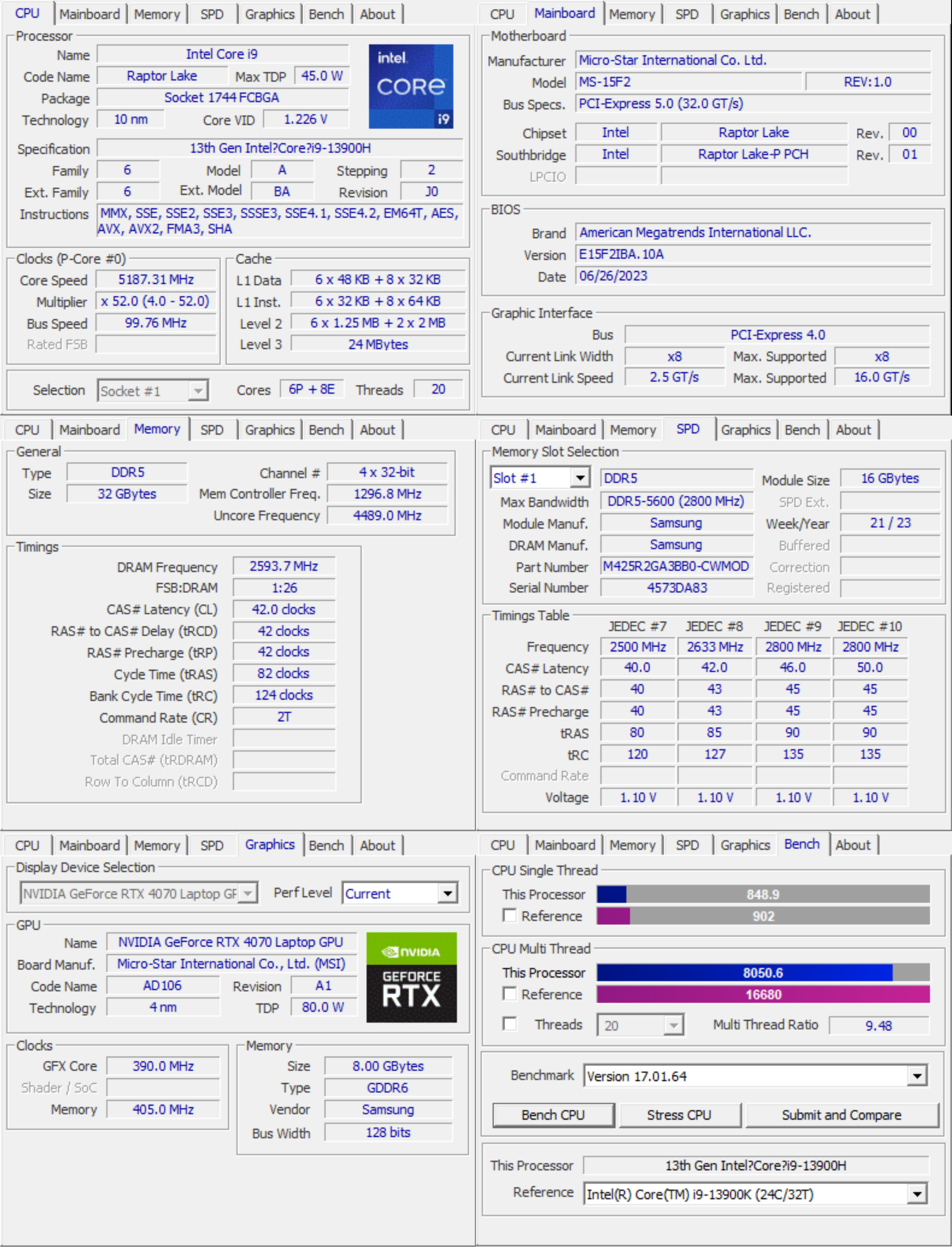Image resolution: width=952 pixels, height=1247 pixels.
Task: Open the Benchmark Version 17.01.64 dropdown
Action: pyautogui.click(x=755, y=1076)
